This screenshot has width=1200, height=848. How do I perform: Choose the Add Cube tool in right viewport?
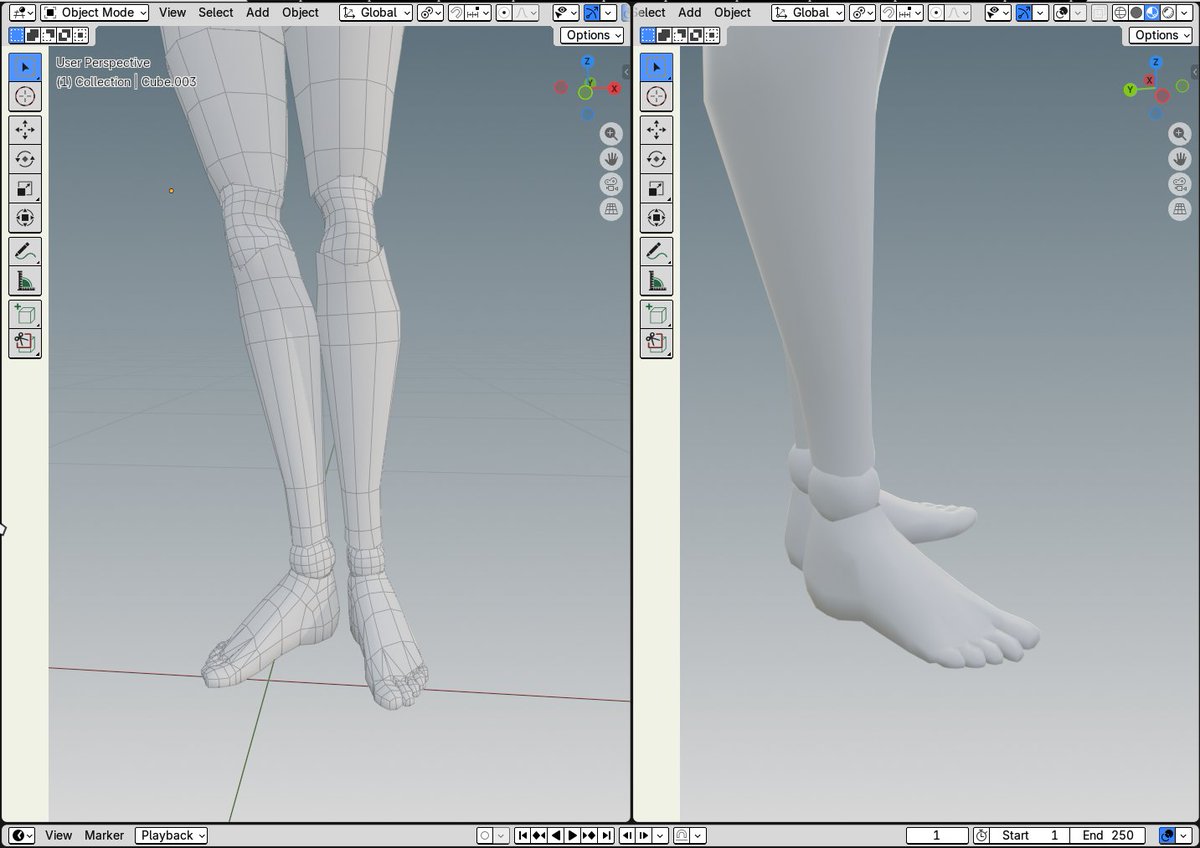pyautogui.click(x=656, y=314)
